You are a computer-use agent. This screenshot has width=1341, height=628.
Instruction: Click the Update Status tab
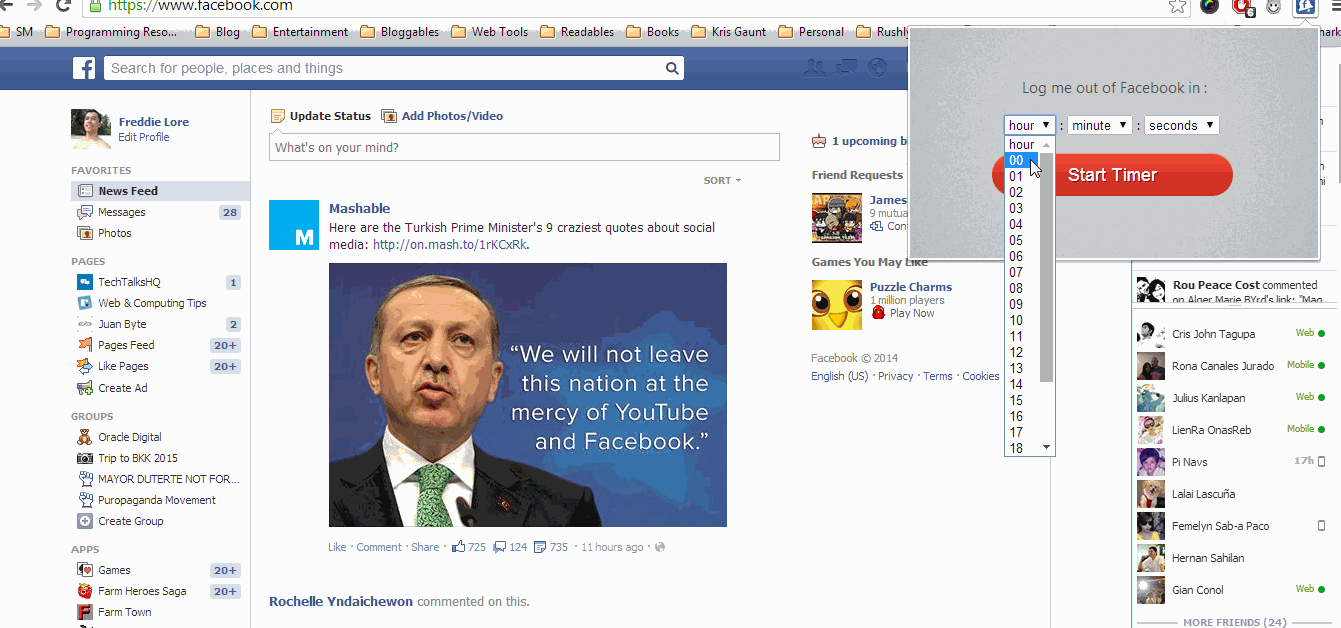click(321, 116)
